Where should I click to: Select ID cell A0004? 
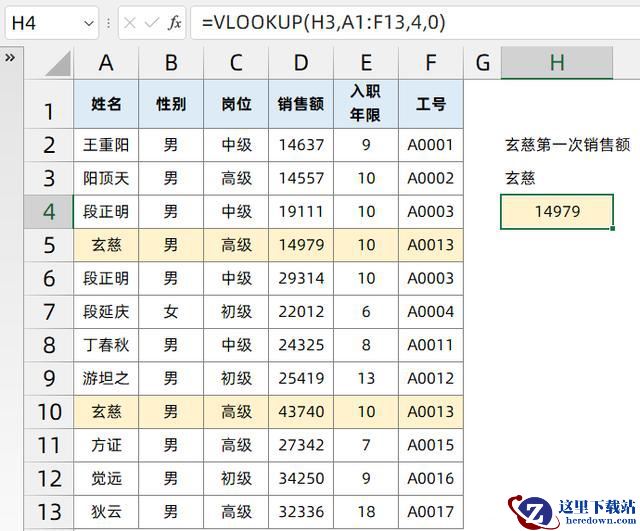[431, 312]
